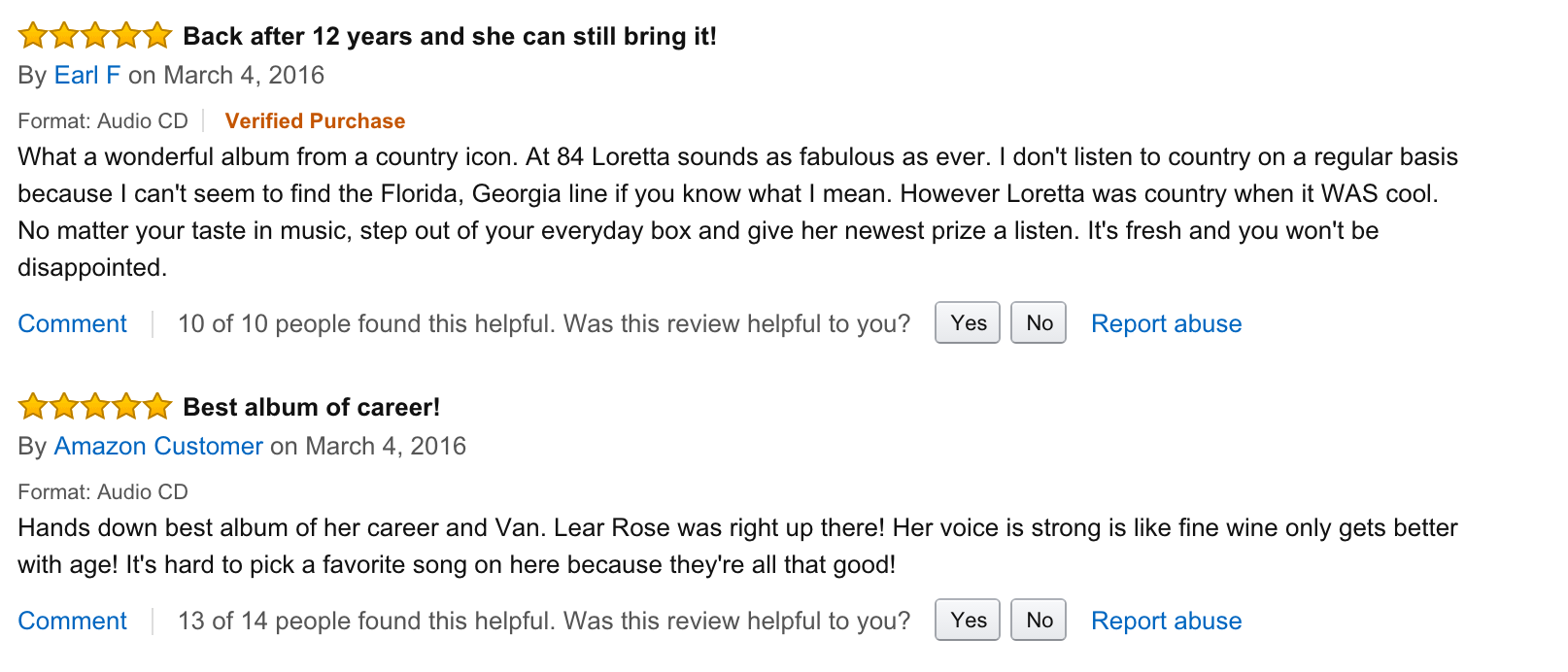Click the five-star rating on Earl F's review
The image size is (1568, 672).
pyautogui.click(x=95, y=37)
